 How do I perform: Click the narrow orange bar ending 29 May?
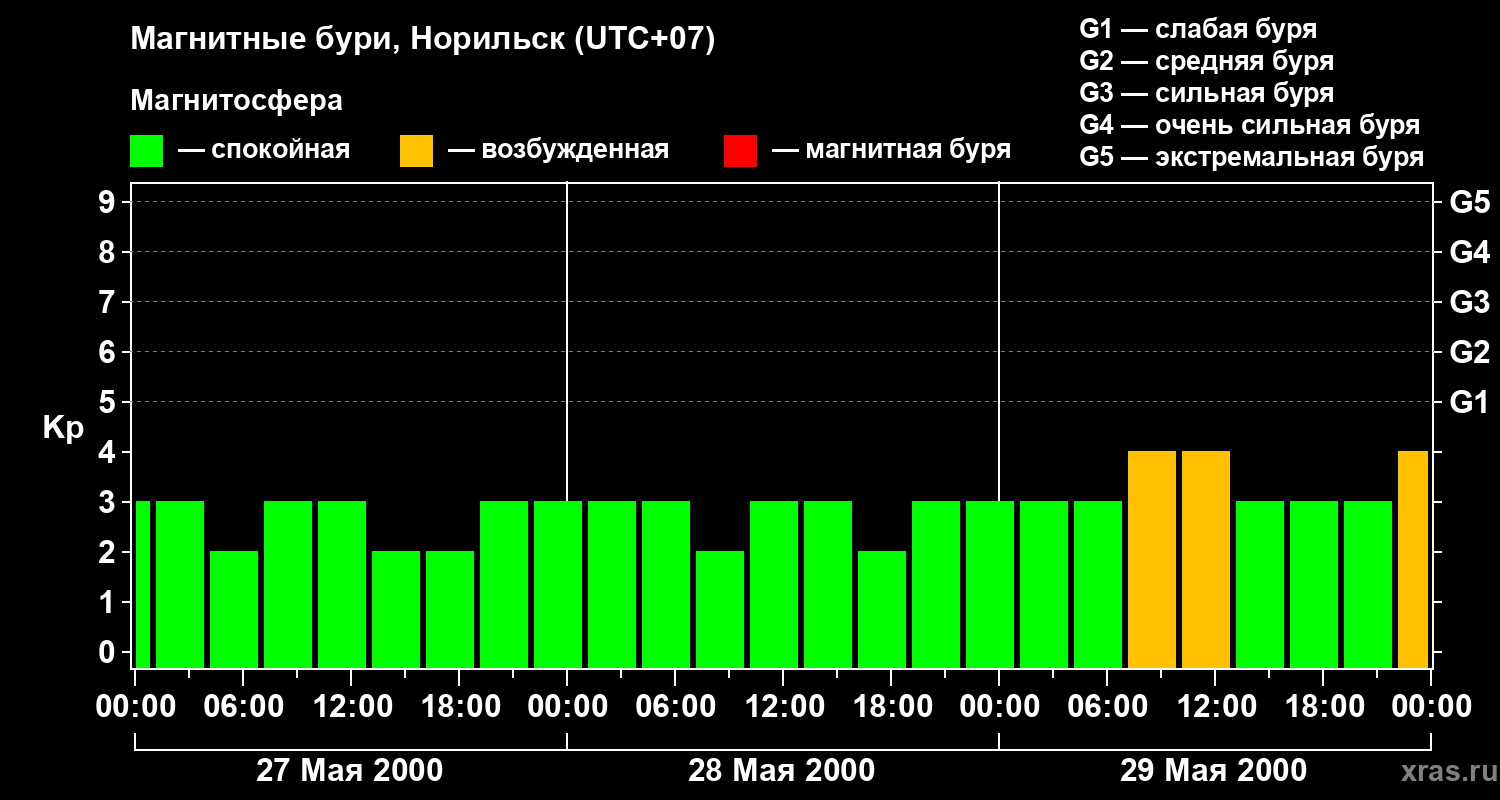[x=1413, y=559]
